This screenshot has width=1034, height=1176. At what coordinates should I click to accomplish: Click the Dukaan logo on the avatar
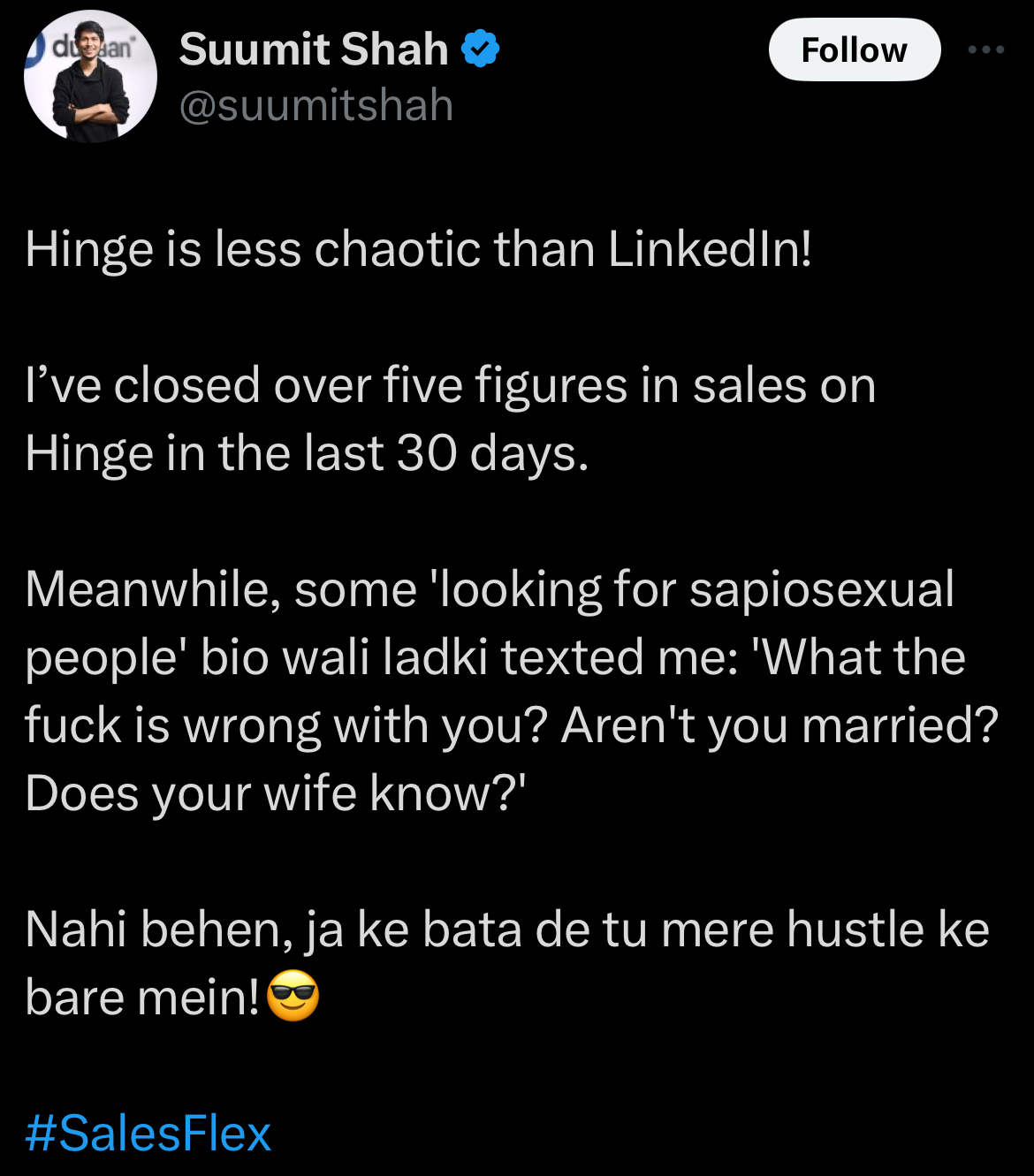(84, 44)
